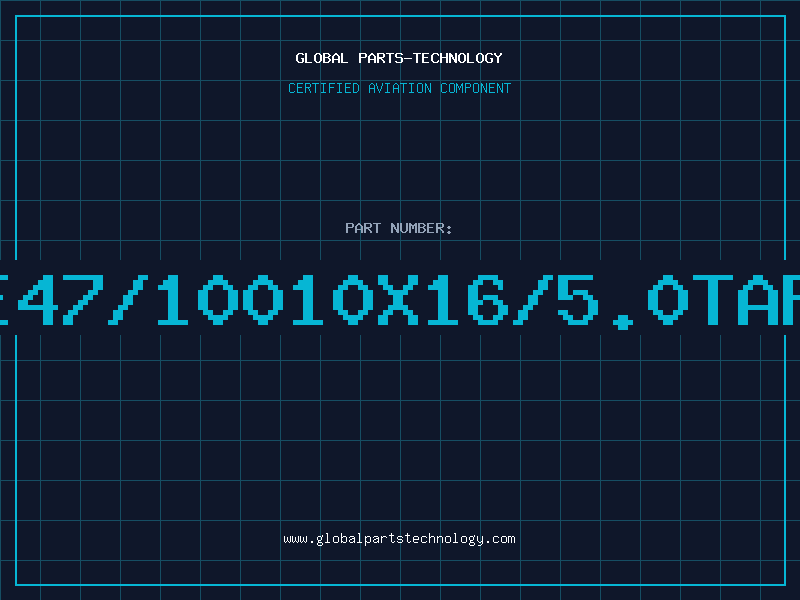Open the www.globalpartstechnology.com link
Image resolution: width=800 pixels, height=600 pixels.
[x=399, y=539]
